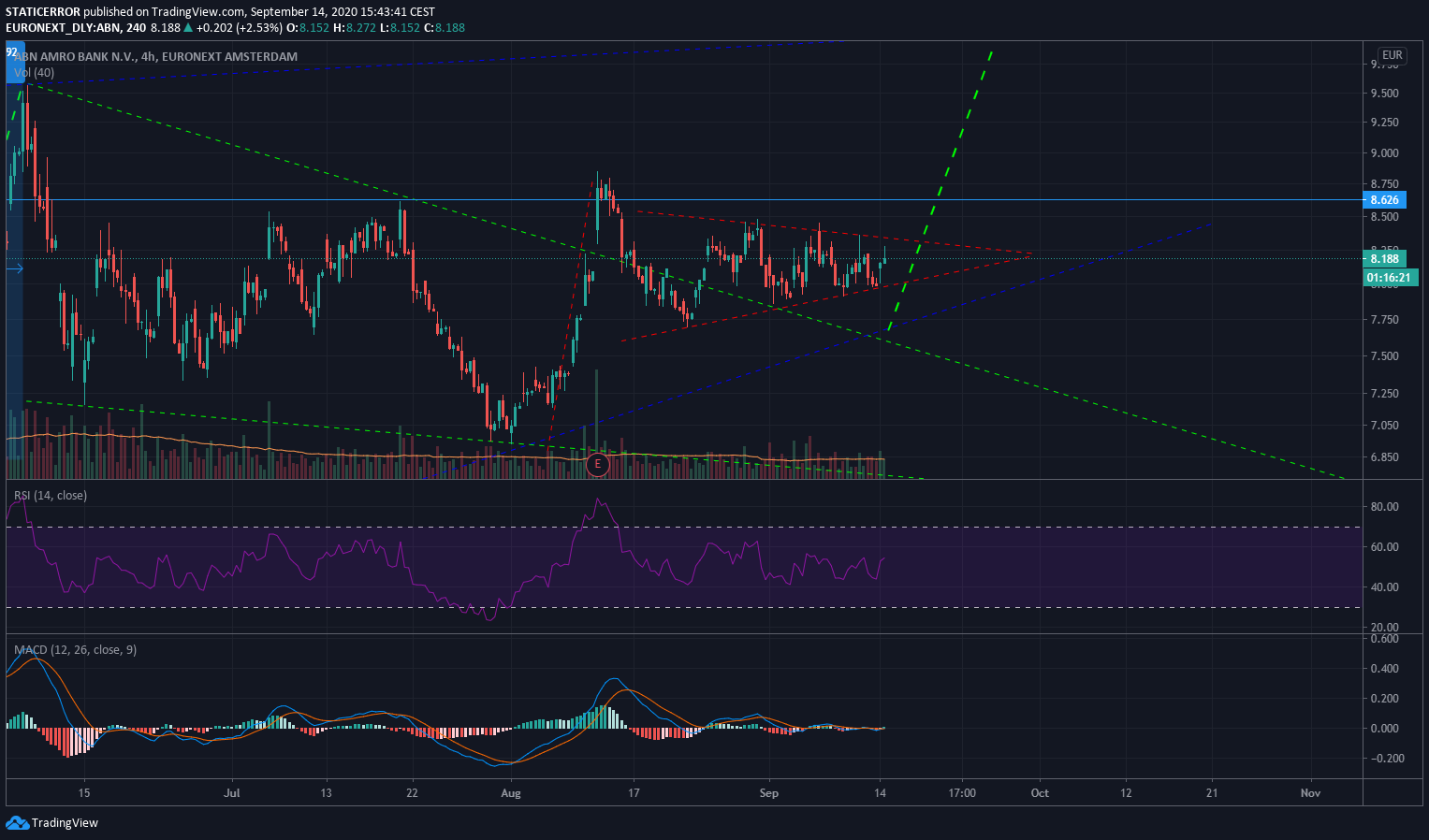Click the MACD 0.400 scale label
1429x840 pixels.
(x=1385, y=669)
